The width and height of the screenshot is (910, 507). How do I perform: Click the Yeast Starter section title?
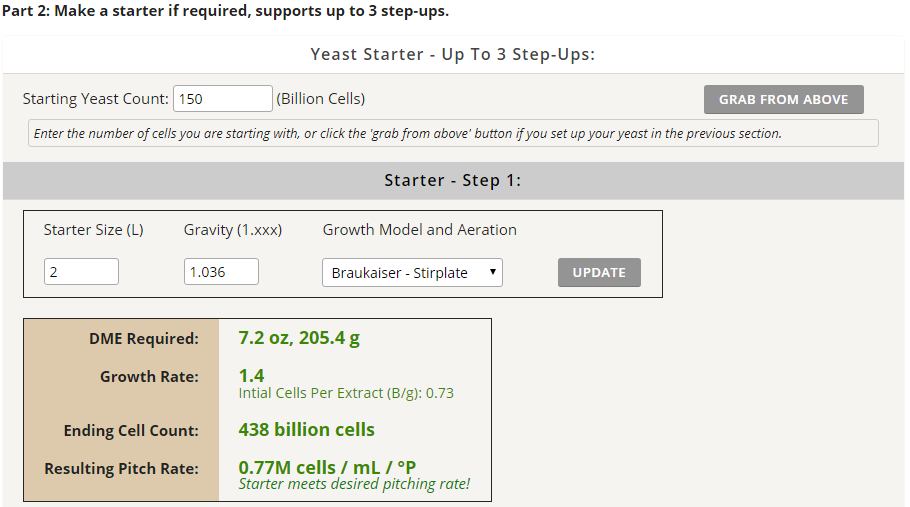click(x=453, y=54)
